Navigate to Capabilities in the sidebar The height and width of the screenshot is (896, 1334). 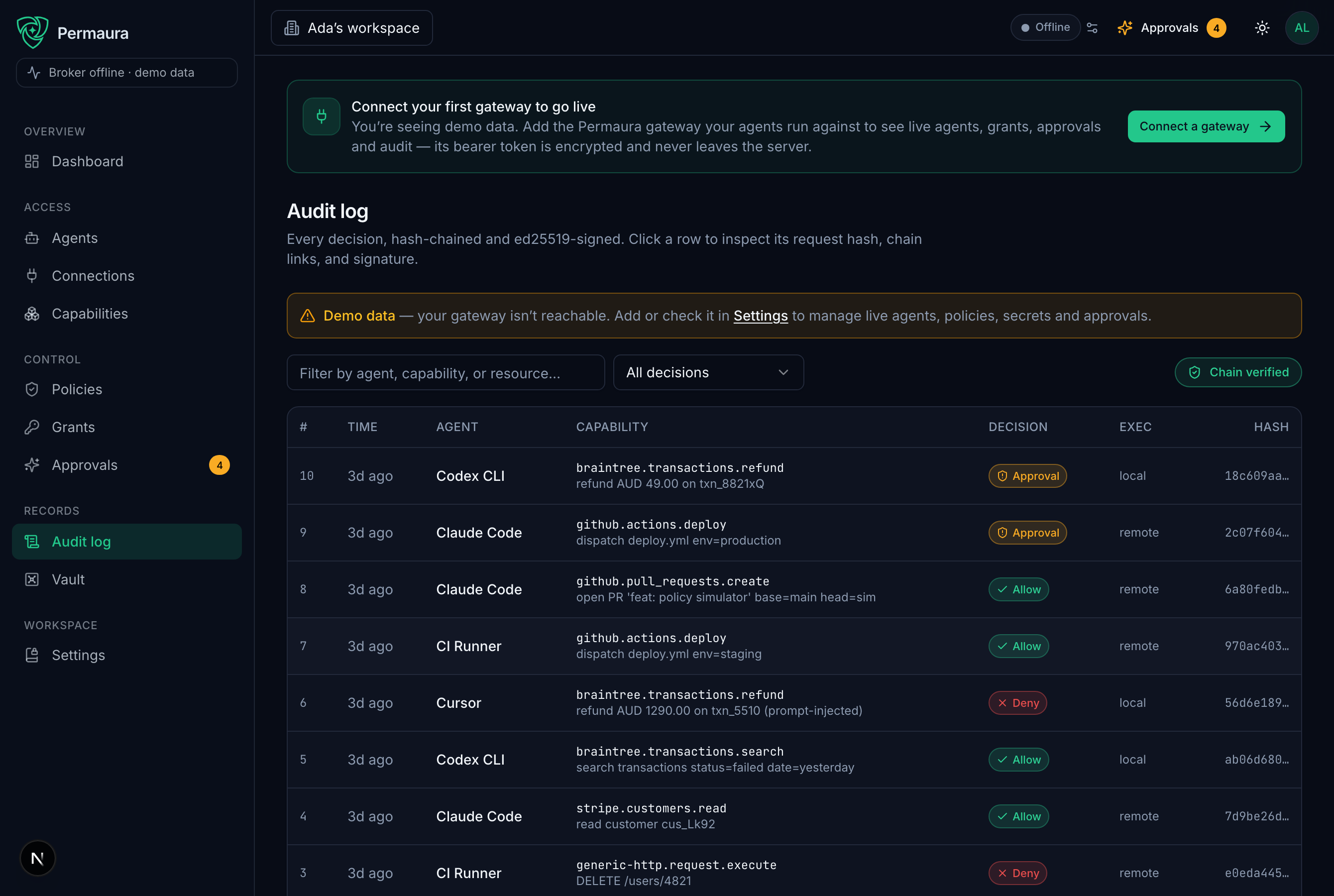pyautogui.click(x=127, y=314)
